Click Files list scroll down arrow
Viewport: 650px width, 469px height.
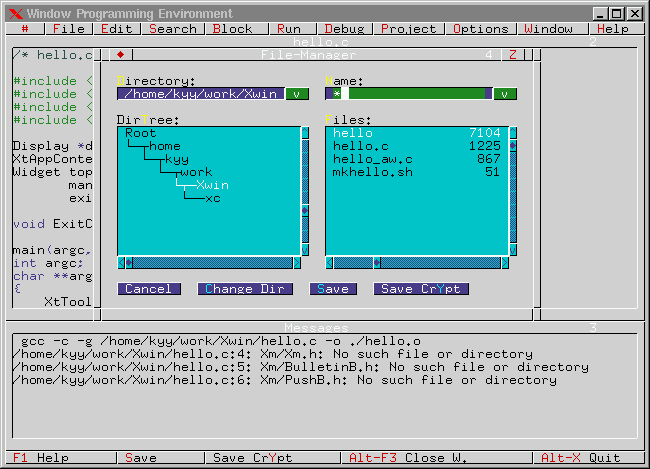pos(513,250)
